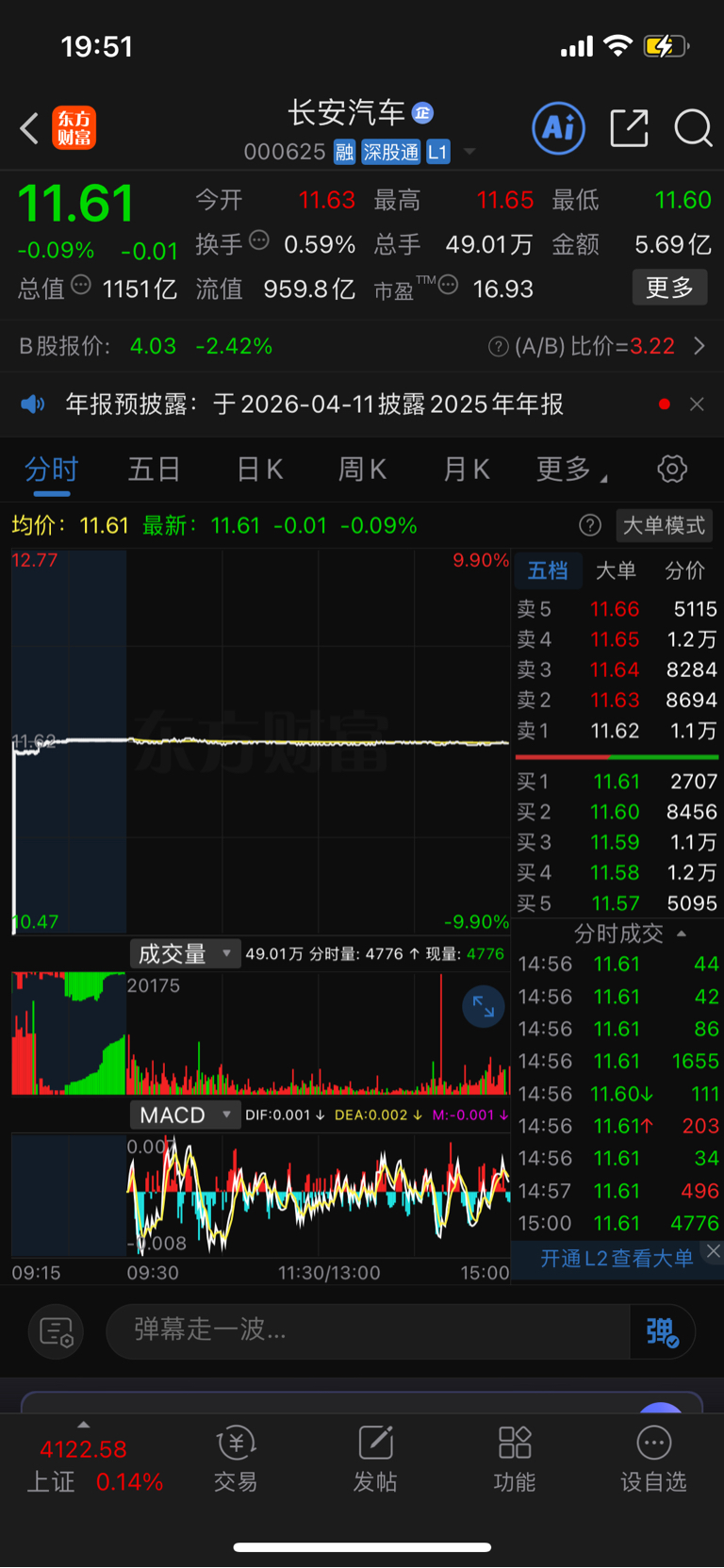The height and width of the screenshot is (1568, 724).
Task: Collapse the 分时成交 section header
Action: [630, 933]
